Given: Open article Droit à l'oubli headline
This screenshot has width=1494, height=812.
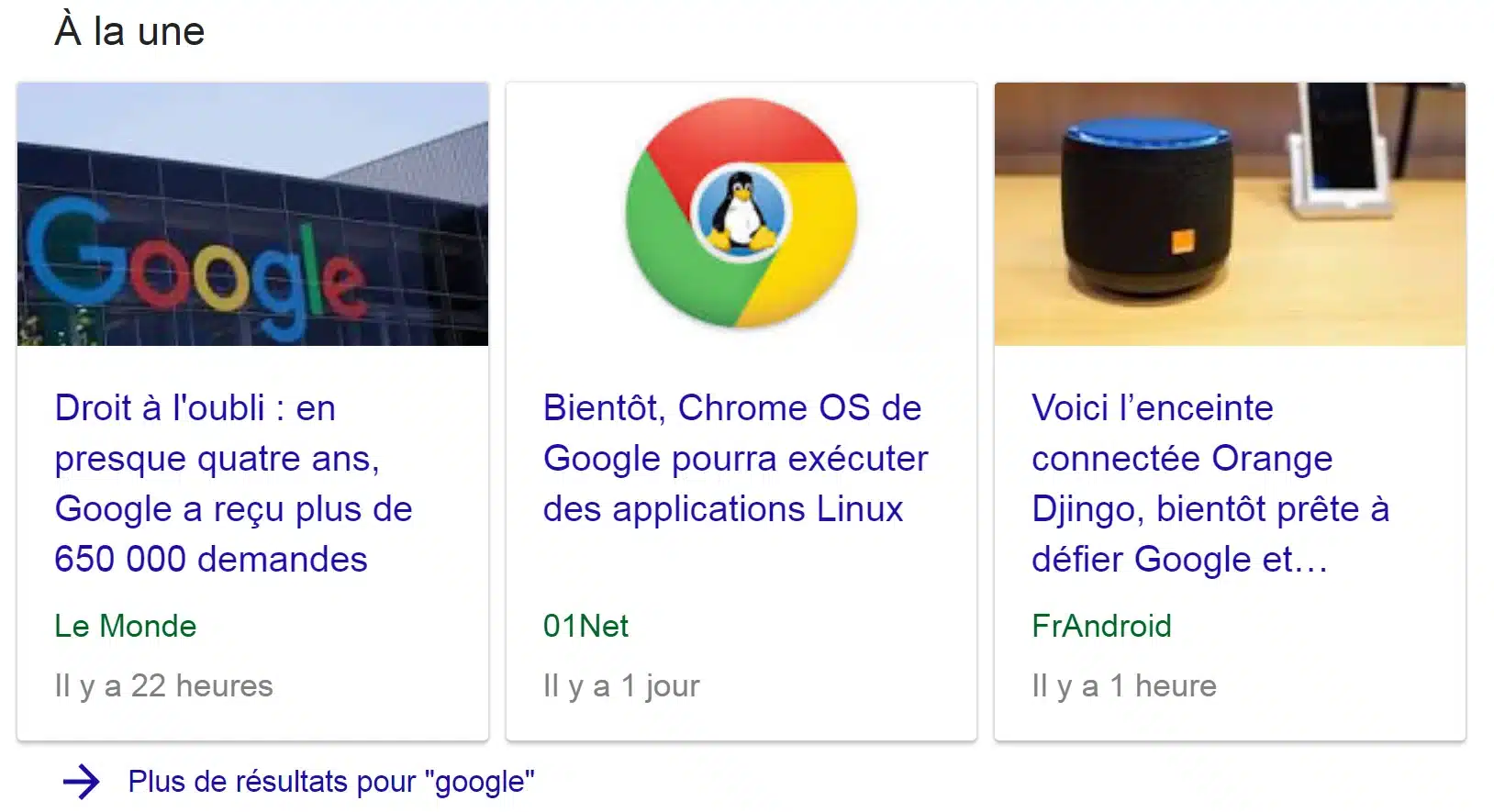Looking at the screenshot, I should [233, 484].
